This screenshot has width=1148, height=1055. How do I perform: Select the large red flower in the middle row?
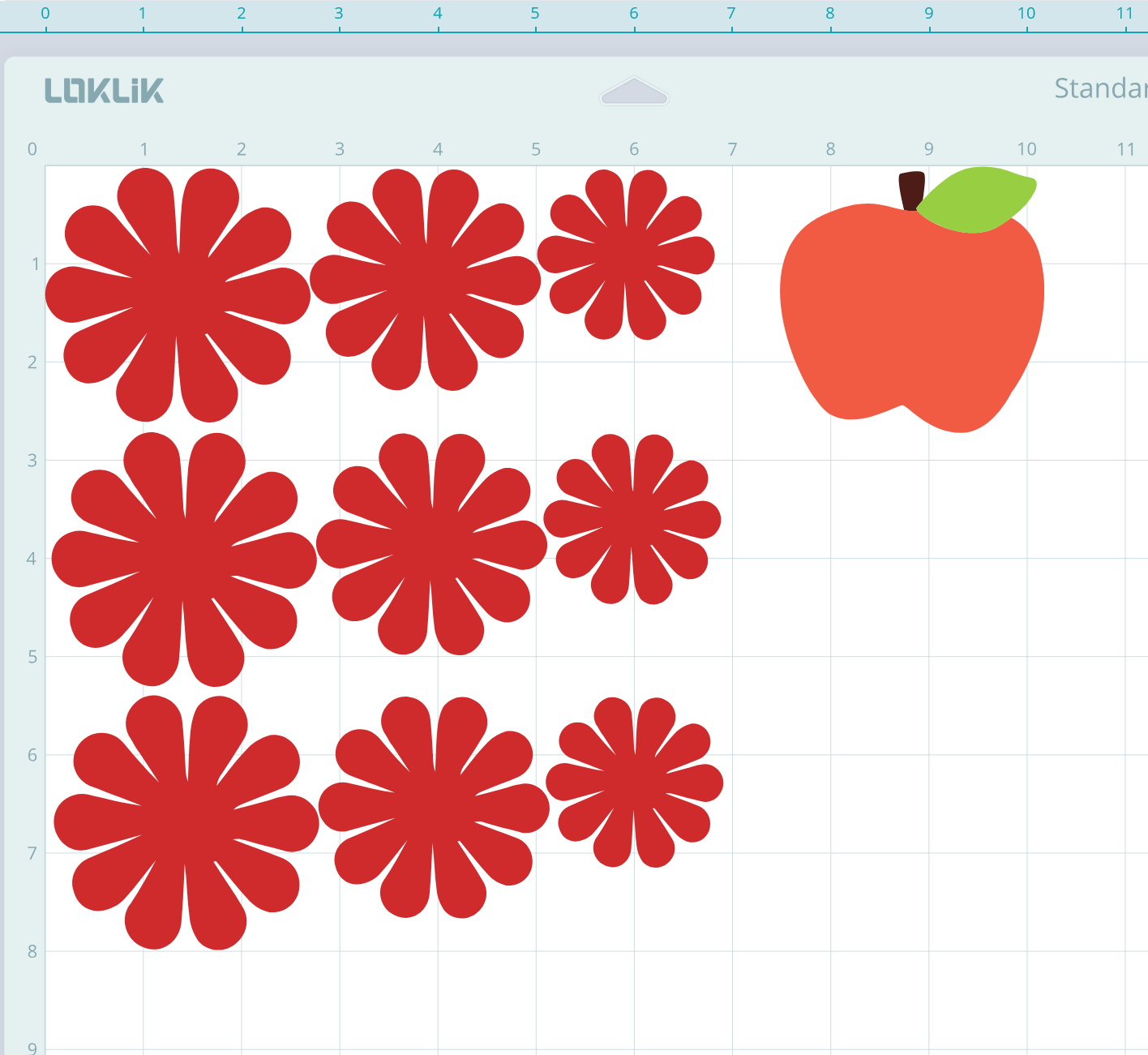(x=184, y=560)
